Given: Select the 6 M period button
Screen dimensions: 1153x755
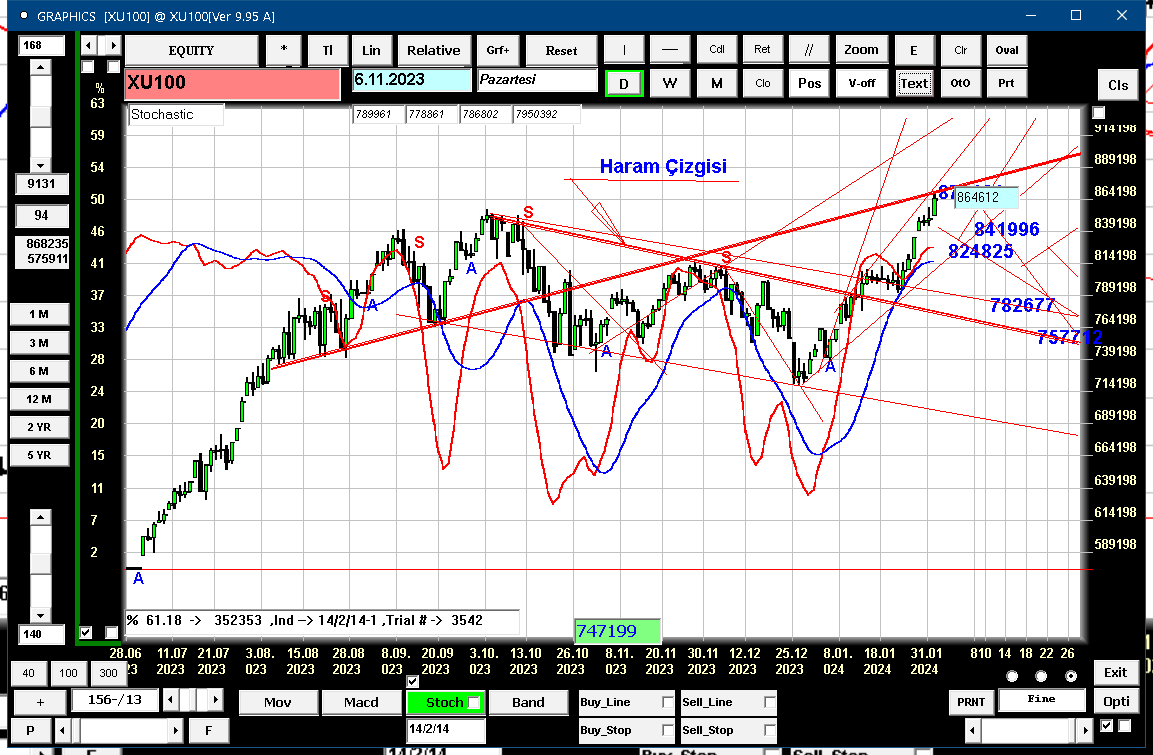Looking at the screenshot, I should tap(39, 371).
